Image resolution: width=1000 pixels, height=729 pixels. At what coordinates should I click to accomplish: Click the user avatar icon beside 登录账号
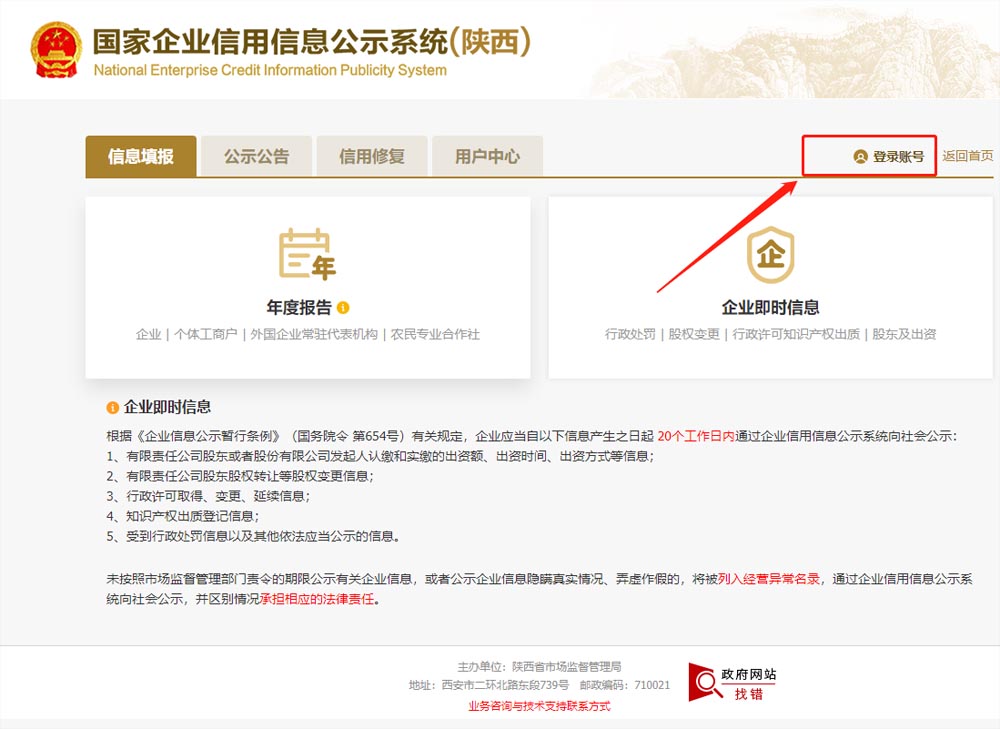(860, 156)
